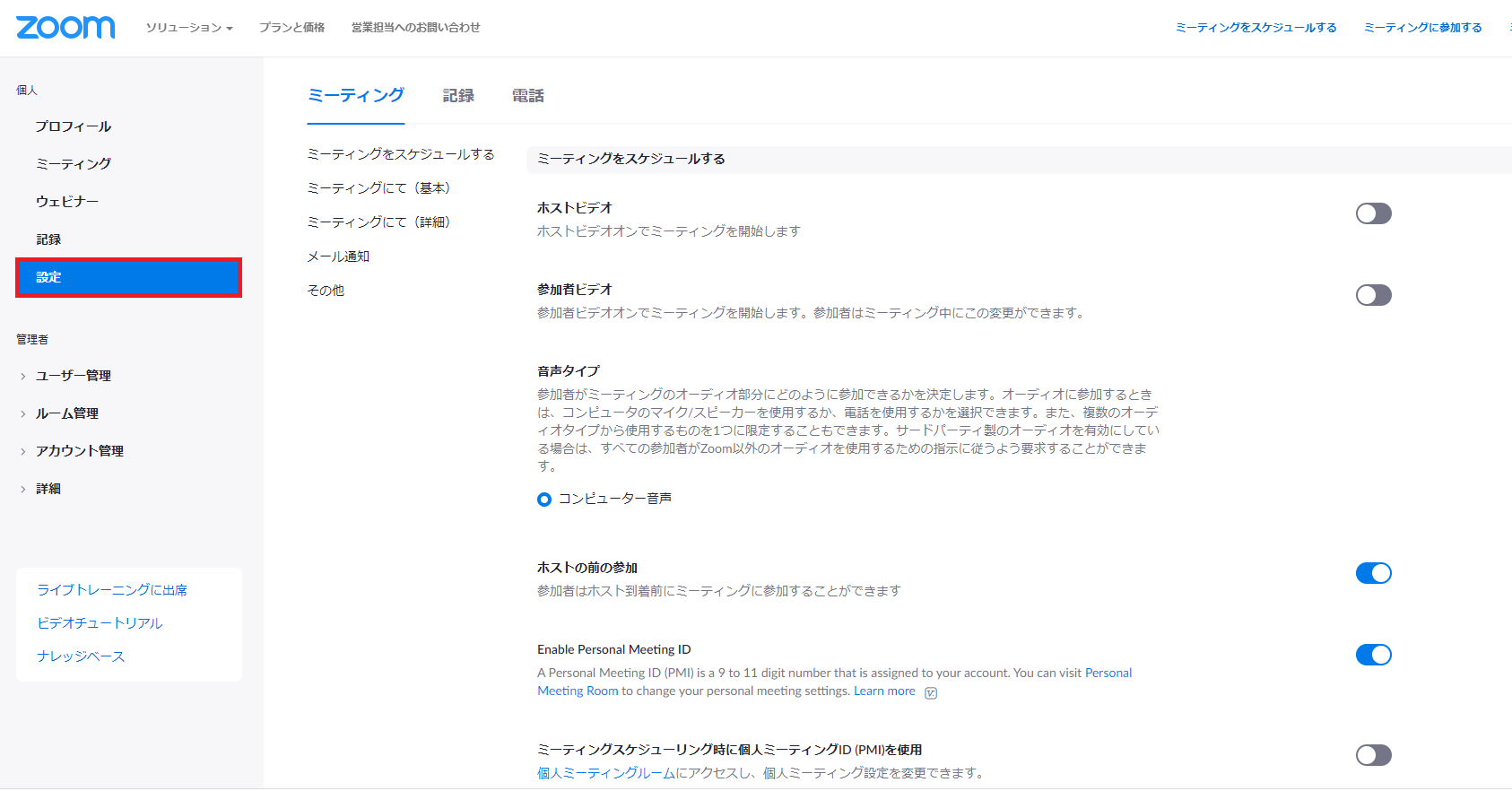1512x791 pixels.
Task: Expand ユーザー管理 section
Action: 73,376
